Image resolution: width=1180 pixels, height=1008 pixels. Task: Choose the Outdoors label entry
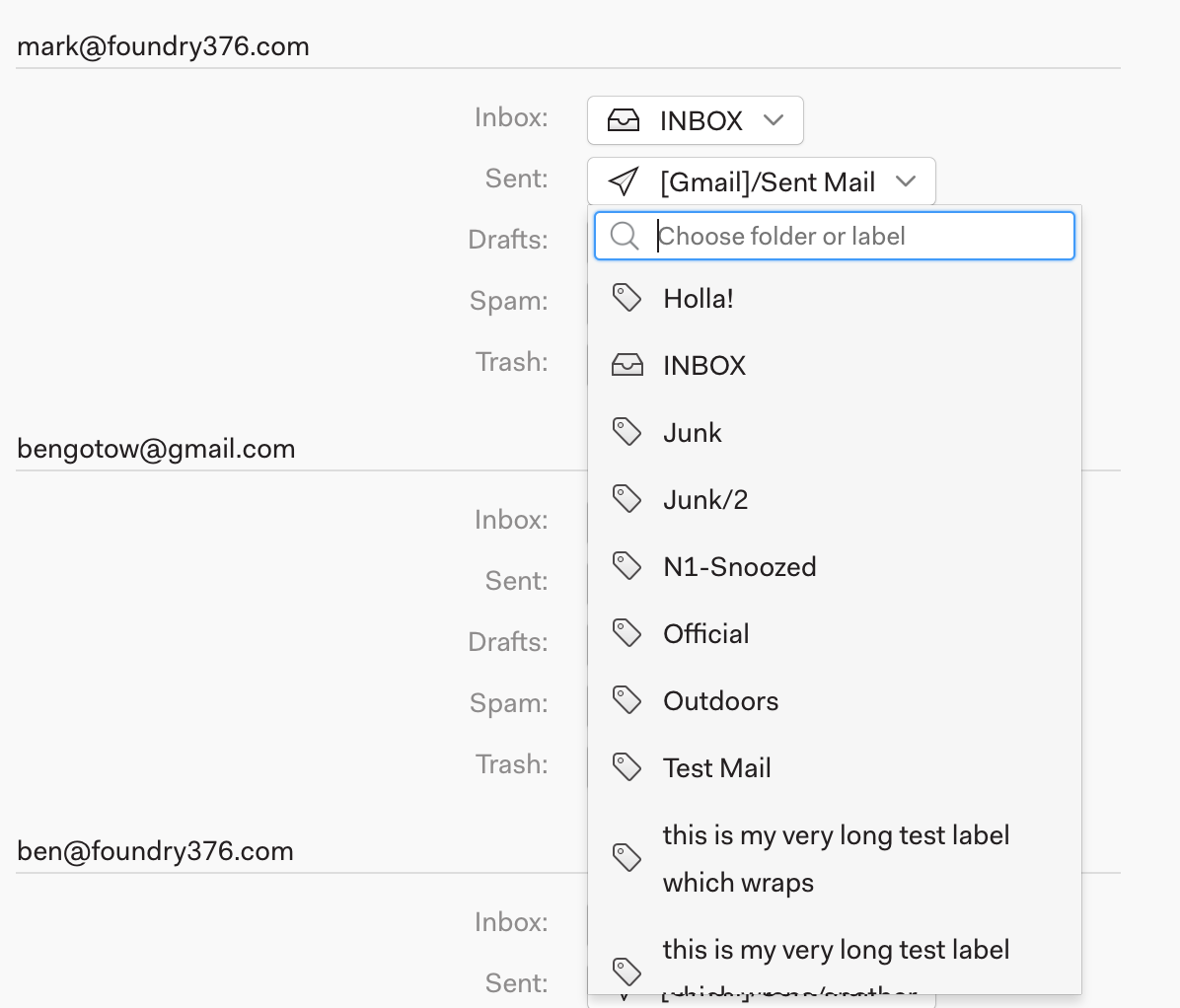[720, 700]
